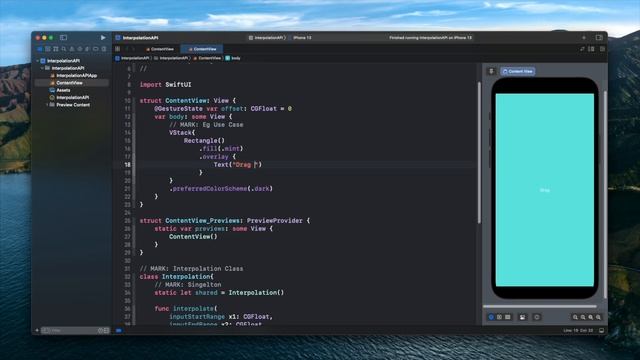Open the project navigator tab
640x360 pixels.
tap(40, 49)
